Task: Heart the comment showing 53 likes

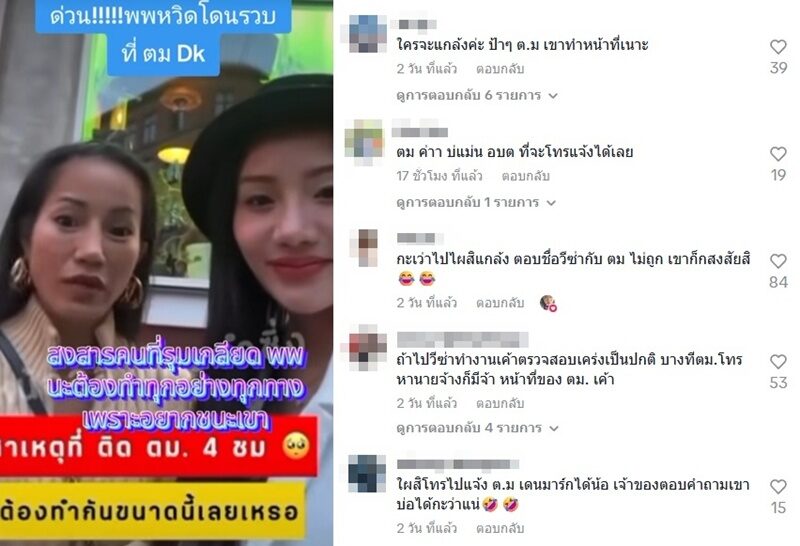Action: [778, 362]
